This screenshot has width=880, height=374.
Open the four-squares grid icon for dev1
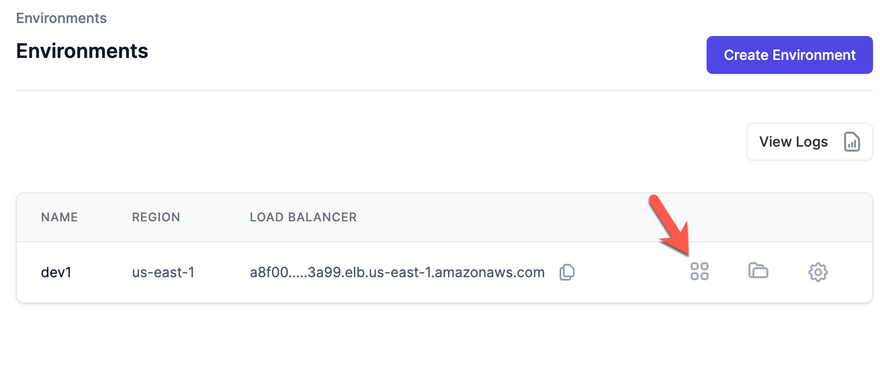point(699,272)
